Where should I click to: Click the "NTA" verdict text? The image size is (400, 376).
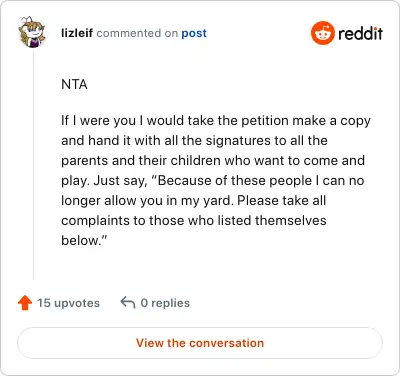click(x=74, y=85)
